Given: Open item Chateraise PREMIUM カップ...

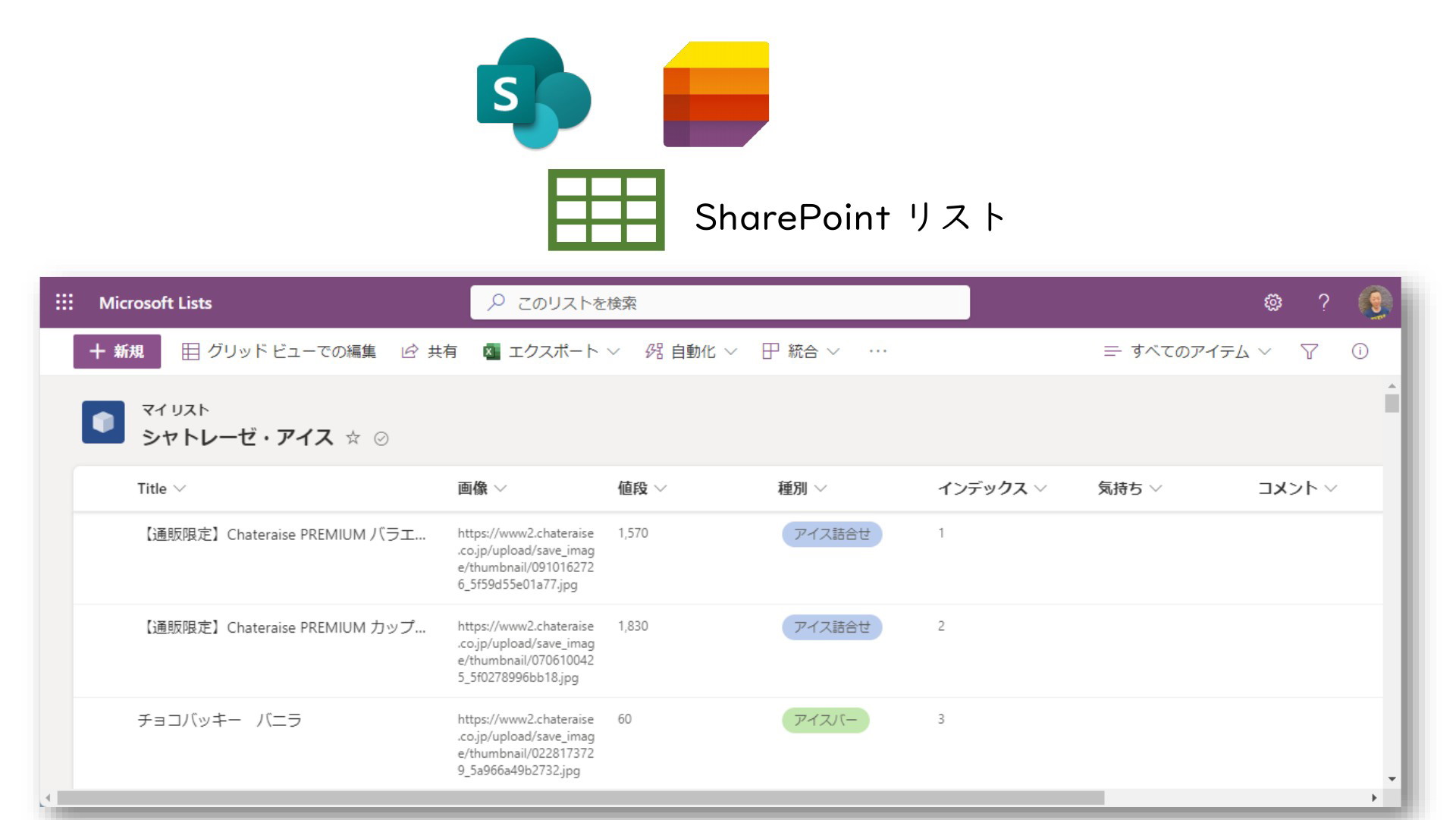Looking at the screenshot, I should pyautogui.click(x=282, y=627).
